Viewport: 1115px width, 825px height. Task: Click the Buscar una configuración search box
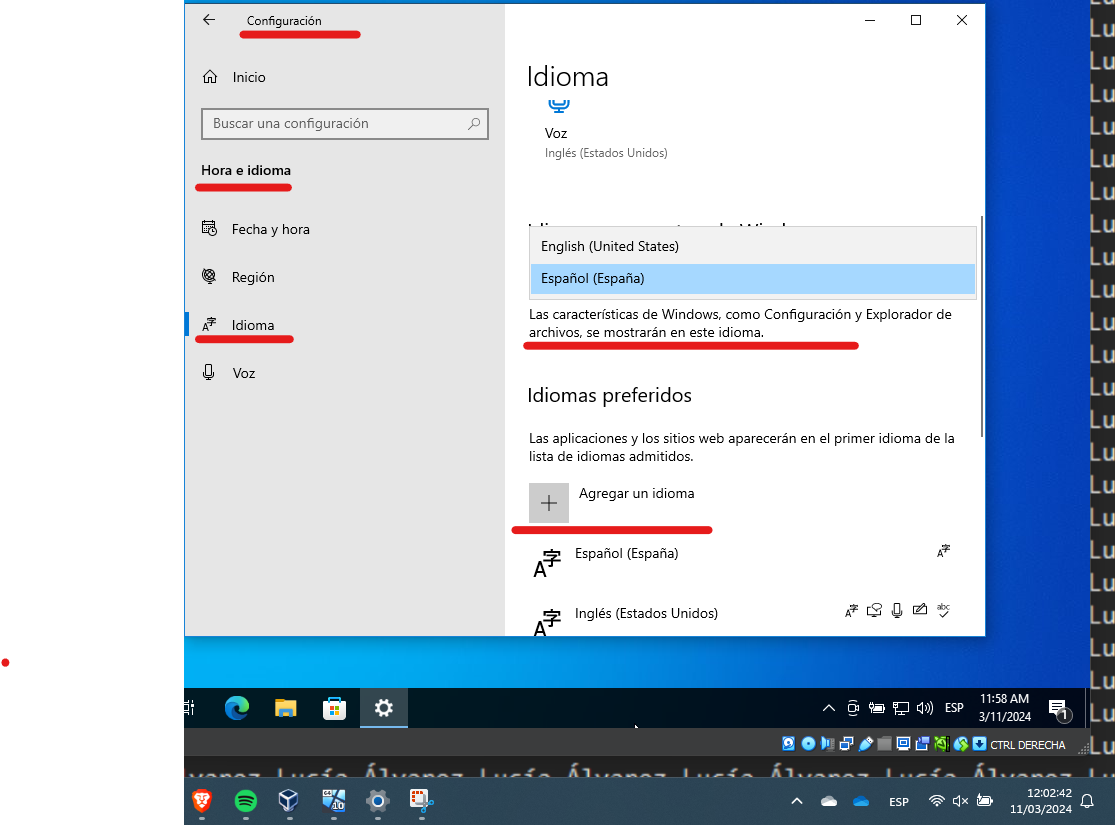click(x=345, y=123)
